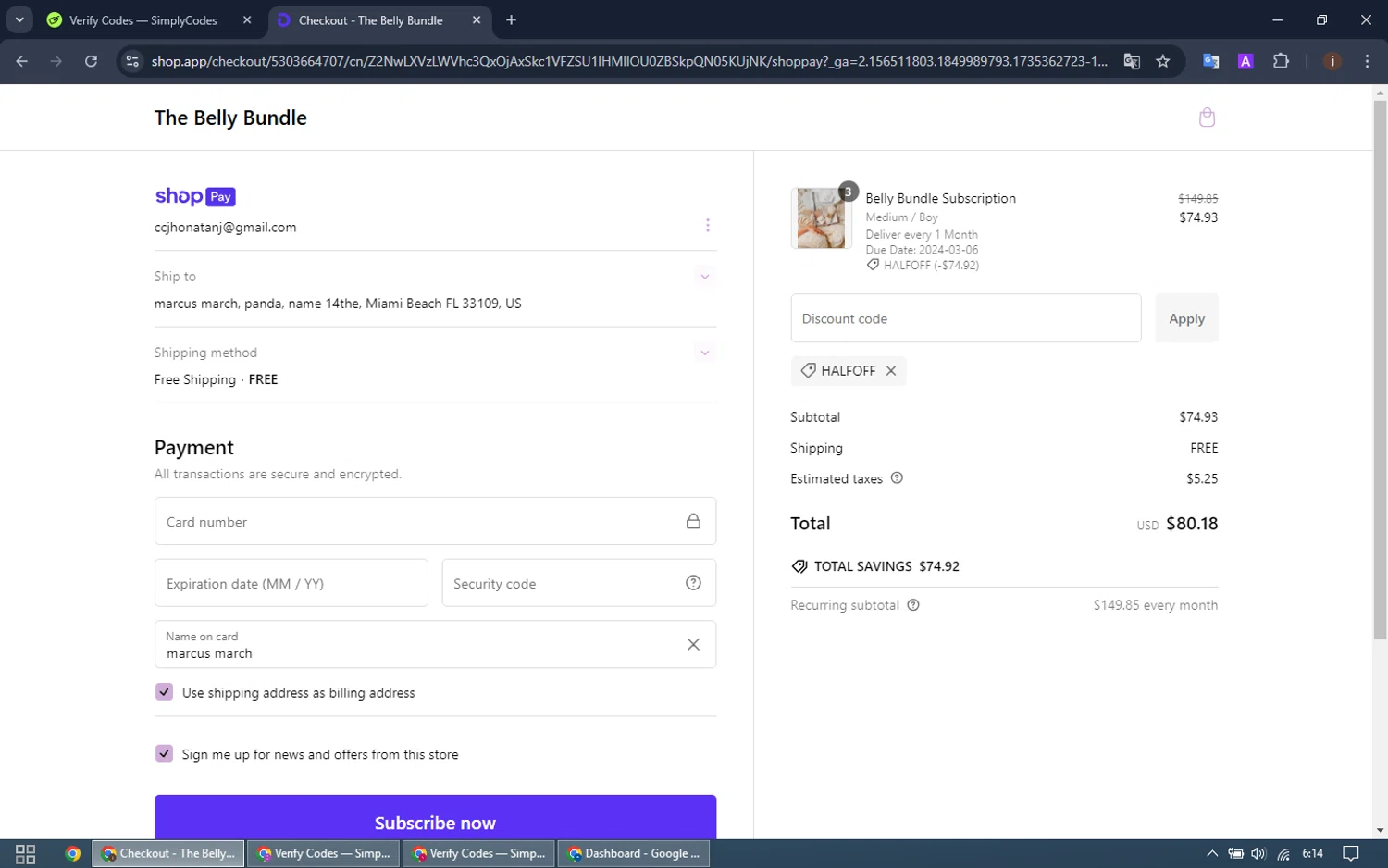Open the shopping bag cart icon

pos(1207,118)
